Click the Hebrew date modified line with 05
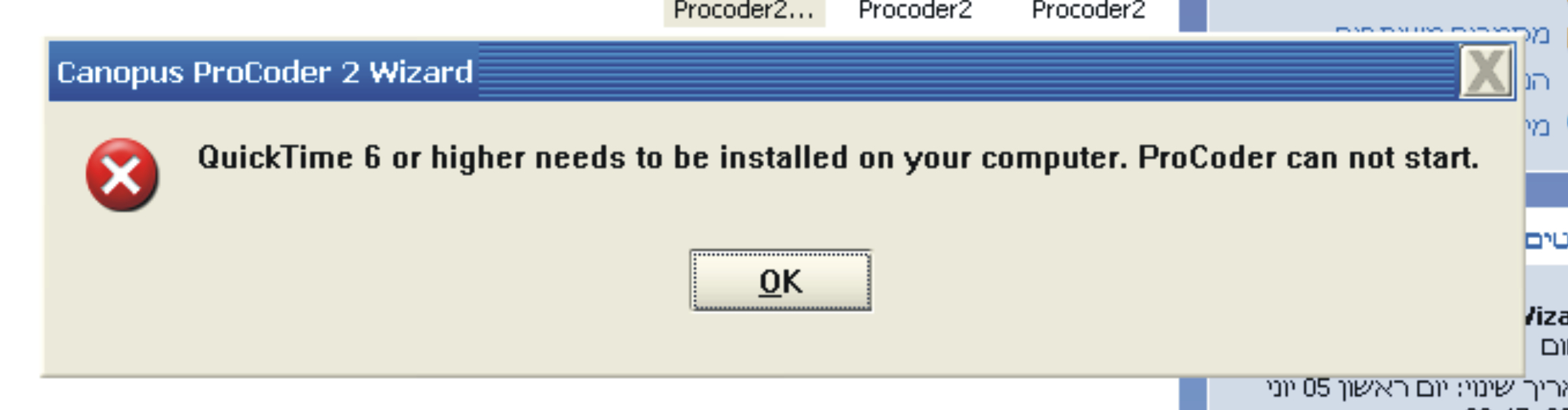 point(1416,389)
